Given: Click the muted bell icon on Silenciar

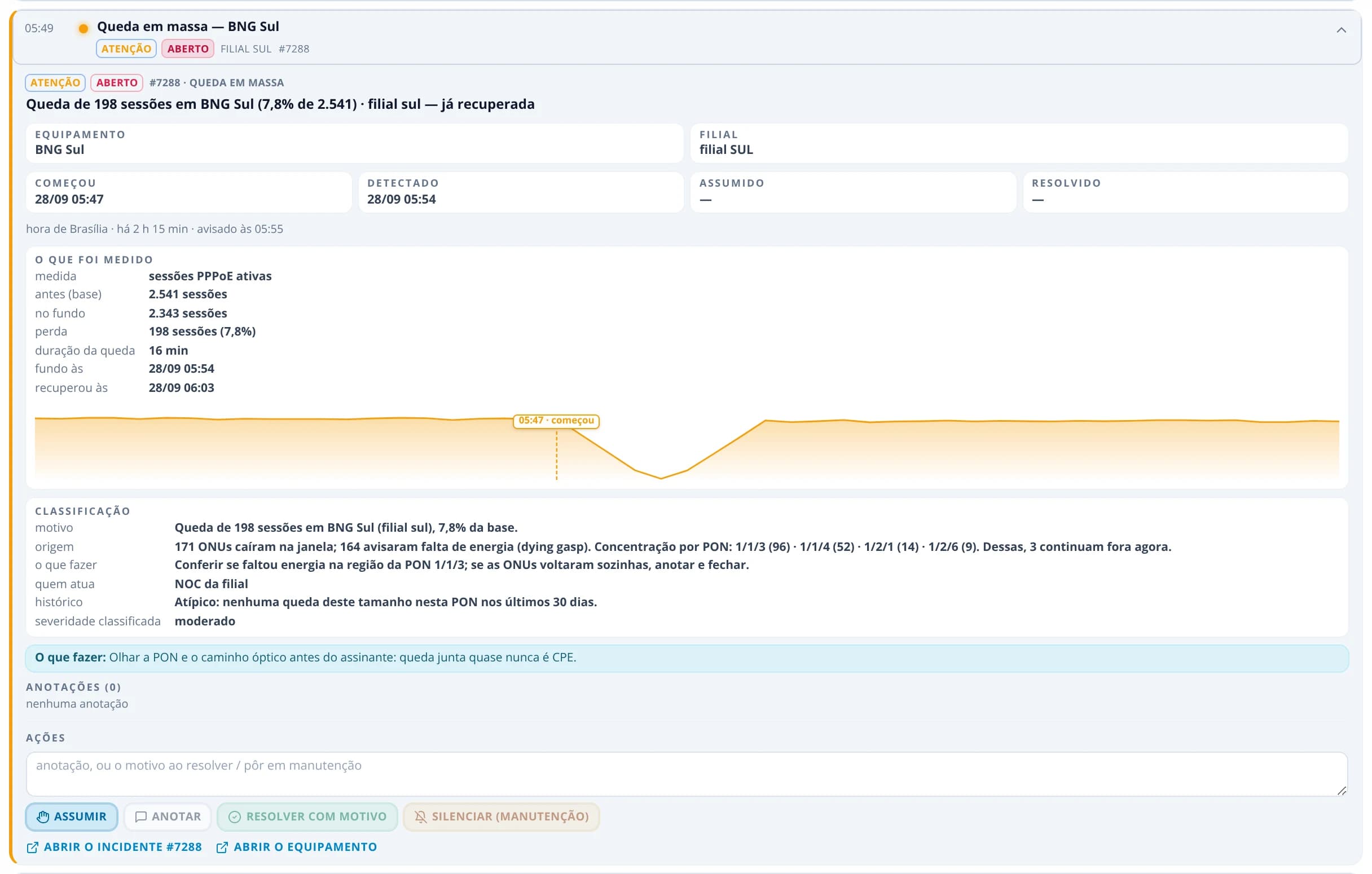Looking at the screenshot, I should coord(420,816).
